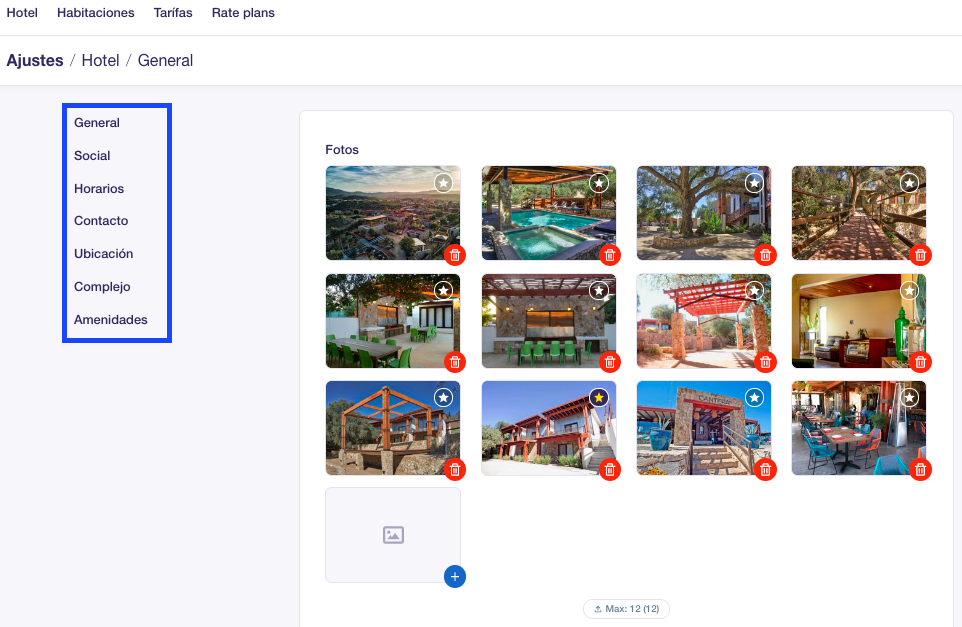The width and height of the screenshot is (962, 627).
Task: Add a new photo with plus button
Action: coord(455,577)
